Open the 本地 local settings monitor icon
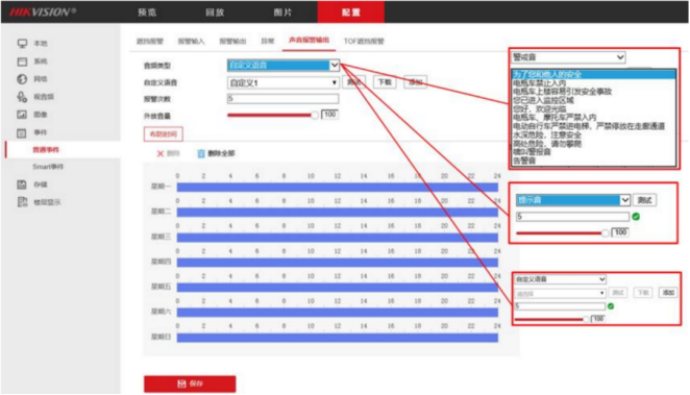Image resolution: width=690 pixels, height=395 pixels. 22,43
